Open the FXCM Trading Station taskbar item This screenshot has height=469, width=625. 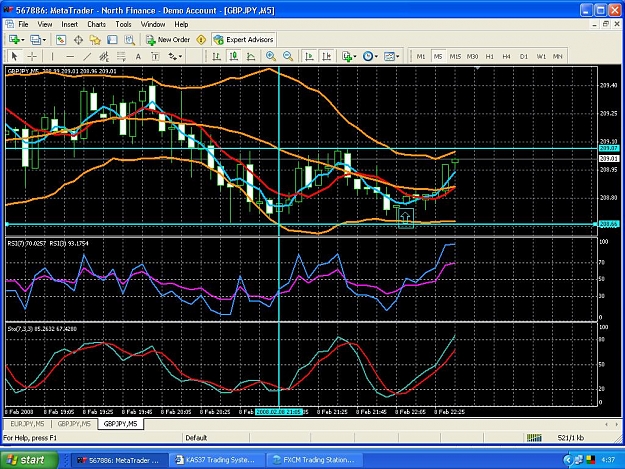pyautogui.click(x=314, y=460)
